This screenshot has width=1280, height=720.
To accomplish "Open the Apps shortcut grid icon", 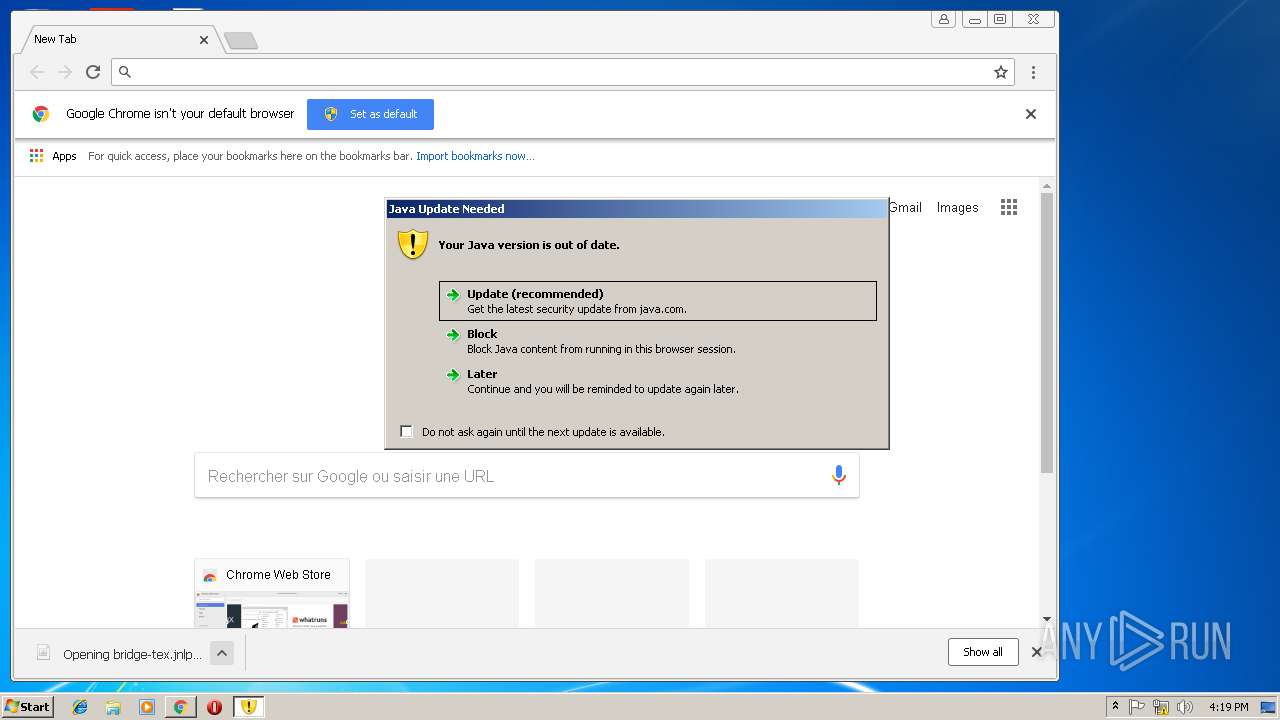I will pos(37,156).
